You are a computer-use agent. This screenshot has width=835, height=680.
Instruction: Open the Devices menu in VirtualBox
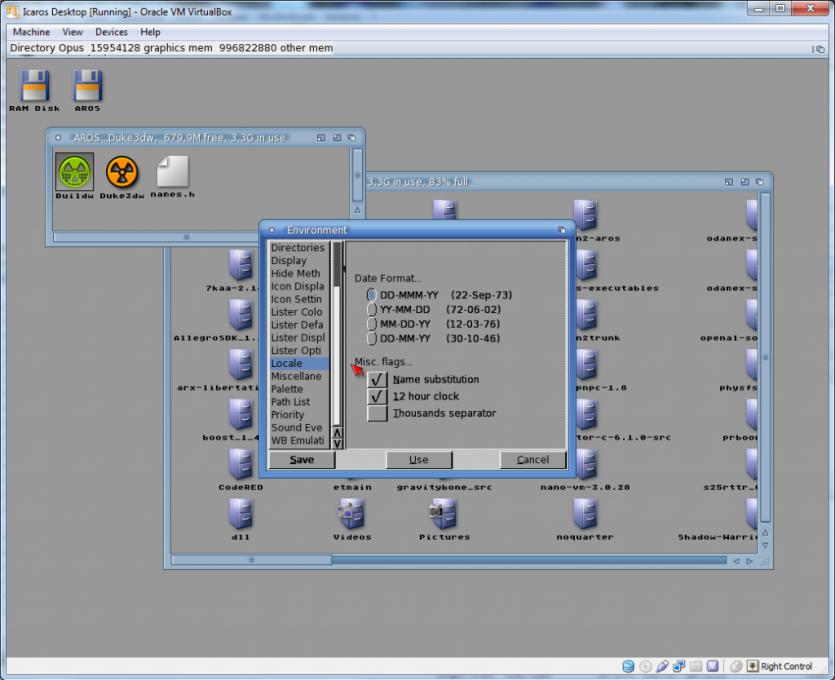pyautogui.click(x=112, y=32)
